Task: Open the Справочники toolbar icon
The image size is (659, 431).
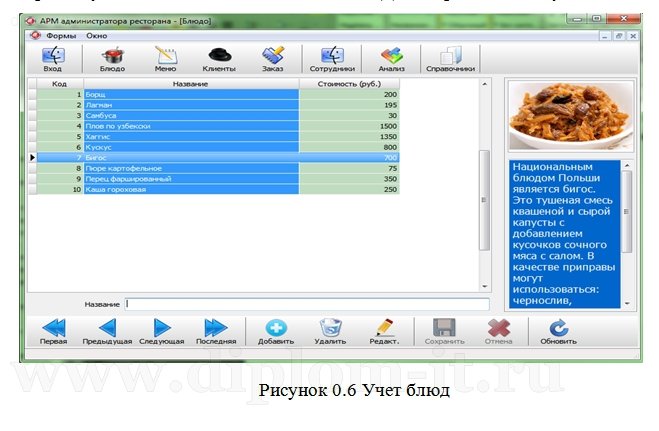Action: click(451, 59)
